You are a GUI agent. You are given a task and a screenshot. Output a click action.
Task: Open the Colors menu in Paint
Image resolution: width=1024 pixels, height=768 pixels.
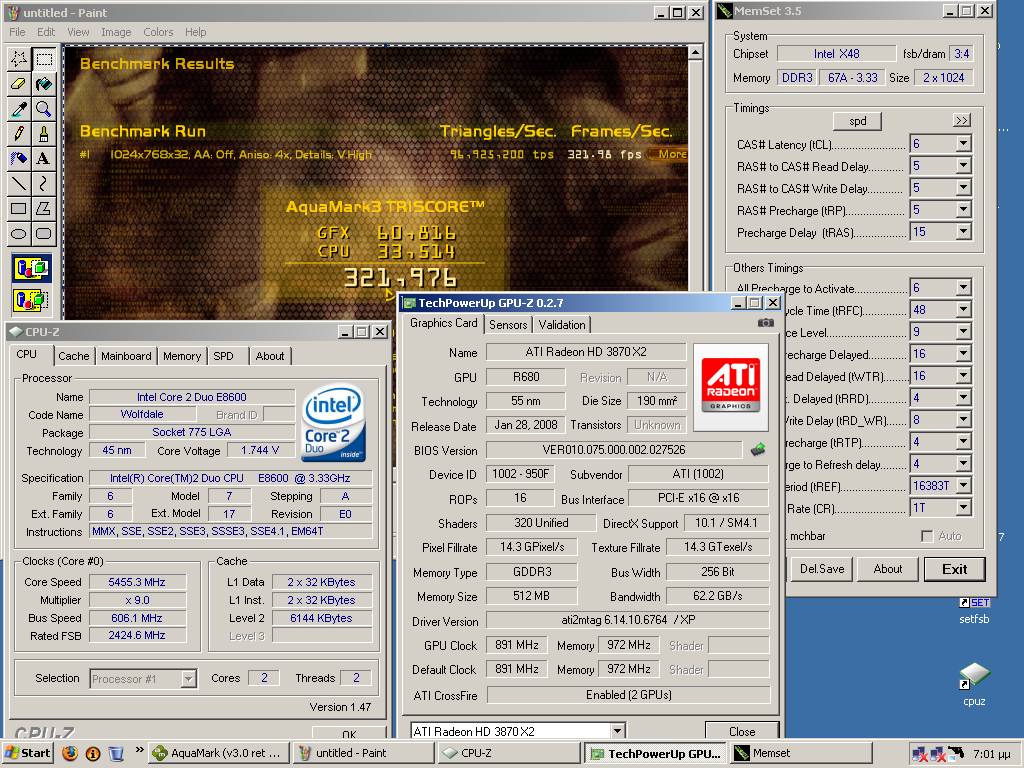click(158, 32)
